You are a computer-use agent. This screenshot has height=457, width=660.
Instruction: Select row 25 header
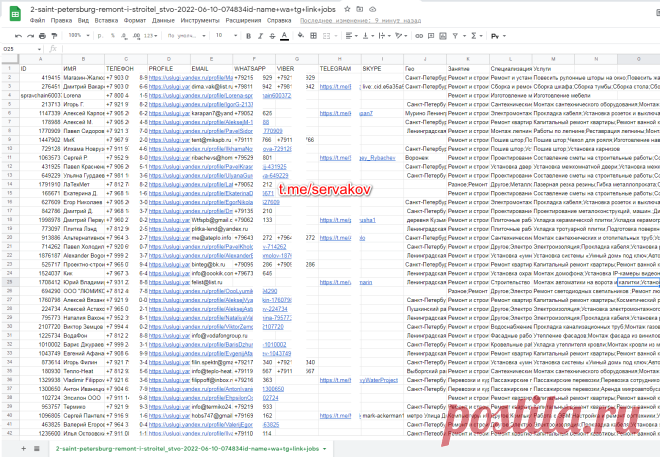10,282
